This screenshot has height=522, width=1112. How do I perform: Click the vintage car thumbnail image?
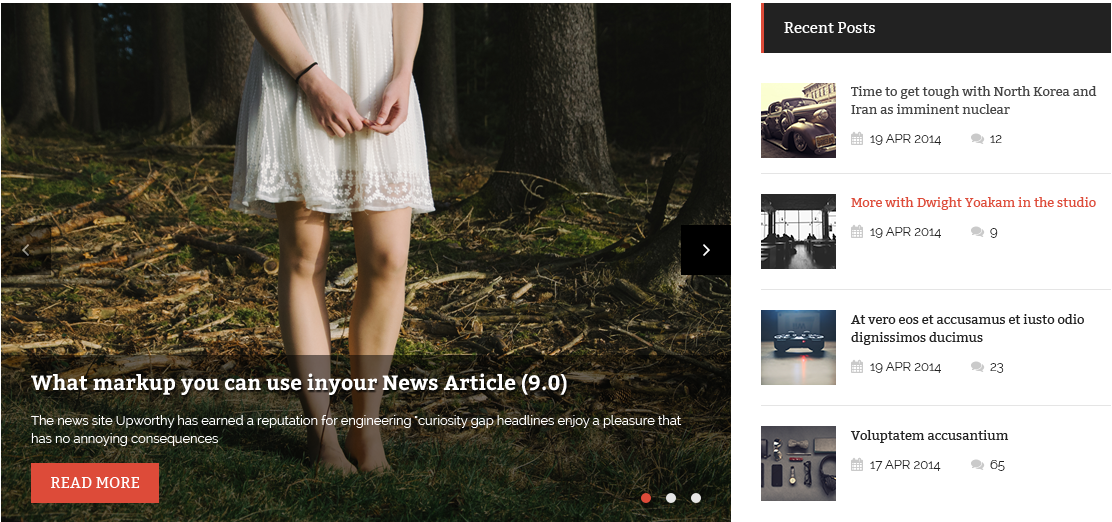798,120
